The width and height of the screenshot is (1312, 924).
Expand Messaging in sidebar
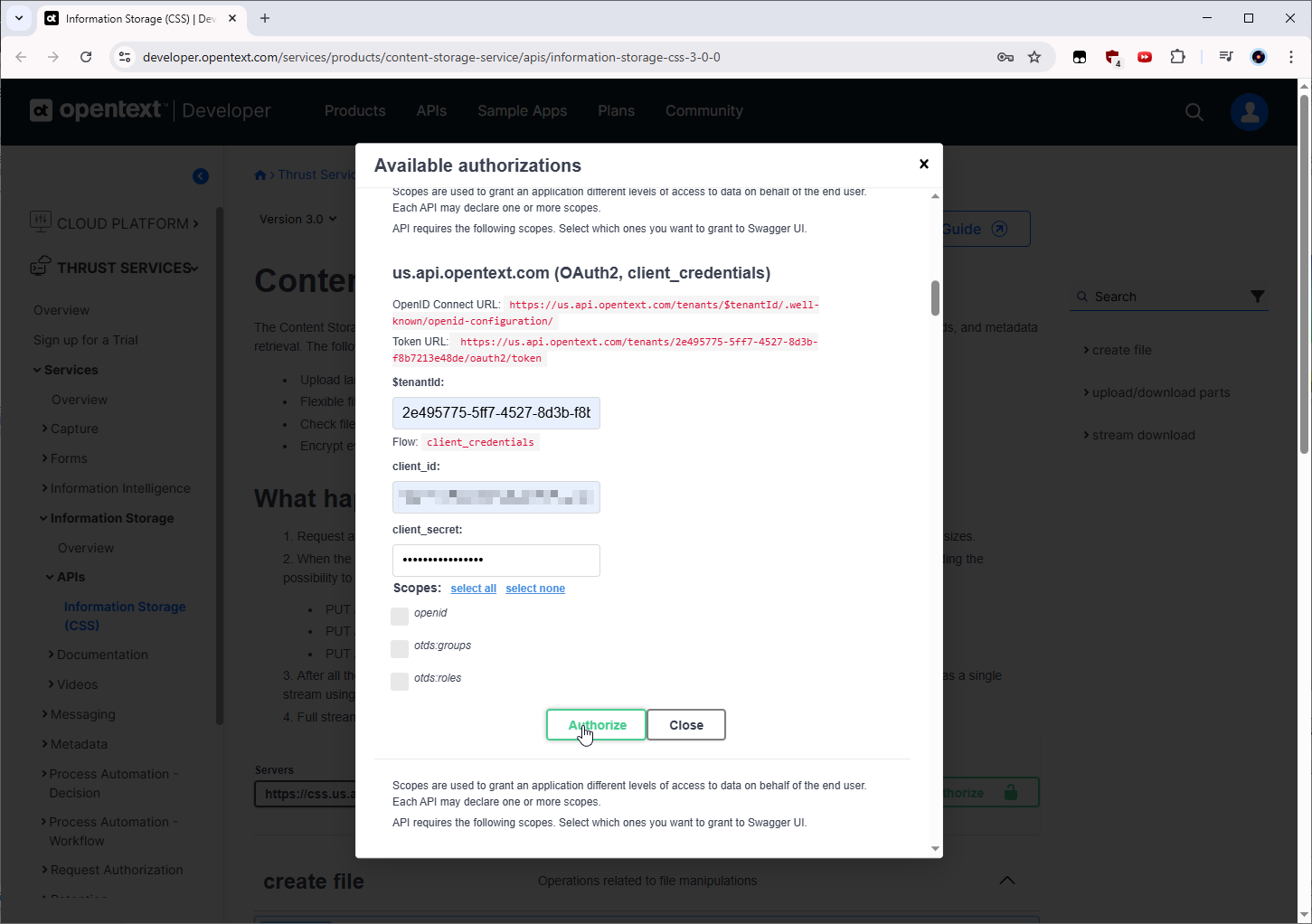point(79,714)
